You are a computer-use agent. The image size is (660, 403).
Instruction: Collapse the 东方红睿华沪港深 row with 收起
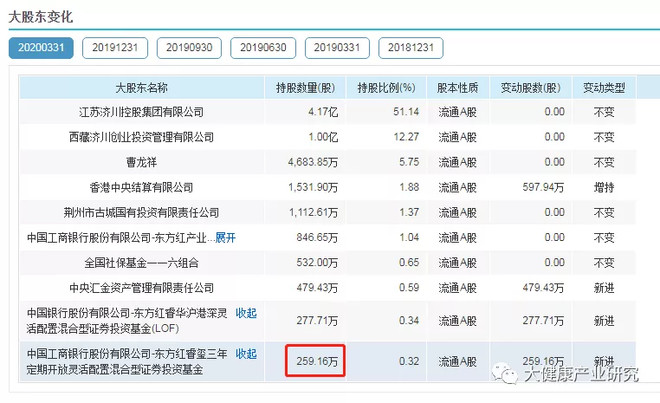click(246, 313)
